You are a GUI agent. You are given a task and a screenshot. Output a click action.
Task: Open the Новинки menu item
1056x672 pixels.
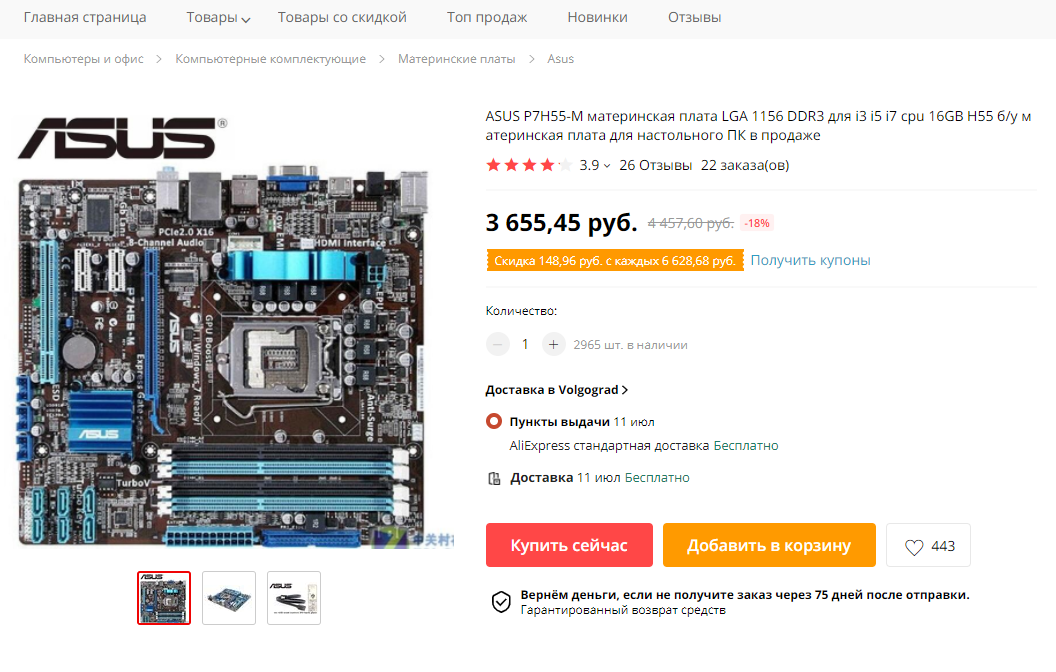(x=597, y=18)
